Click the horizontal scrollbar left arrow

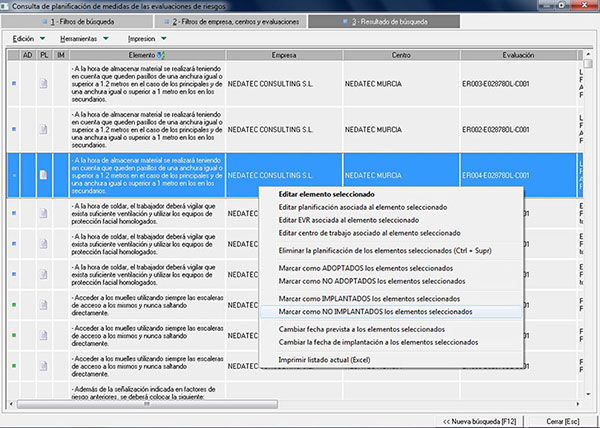click(x=11, y=404)
